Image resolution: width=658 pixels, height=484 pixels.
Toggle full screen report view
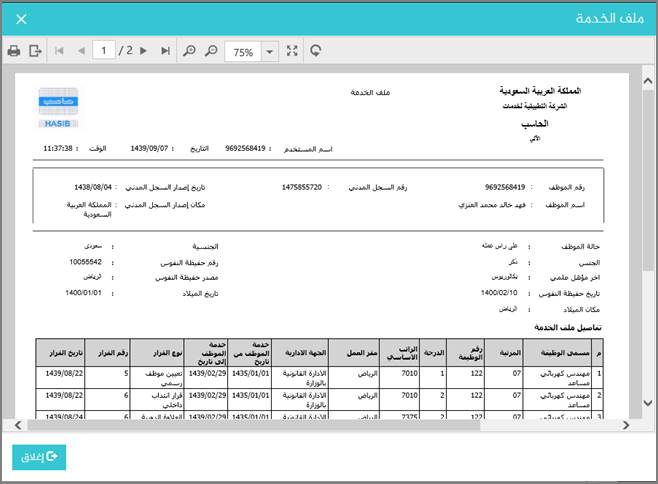coord(292,51)
